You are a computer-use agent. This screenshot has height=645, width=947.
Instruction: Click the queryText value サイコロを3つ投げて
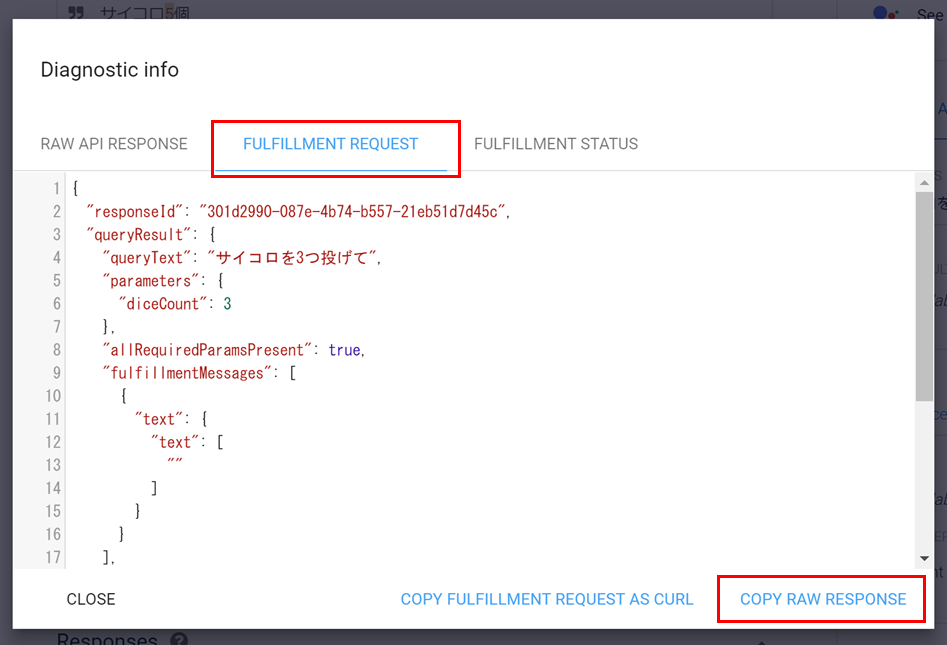click(292, 258)
